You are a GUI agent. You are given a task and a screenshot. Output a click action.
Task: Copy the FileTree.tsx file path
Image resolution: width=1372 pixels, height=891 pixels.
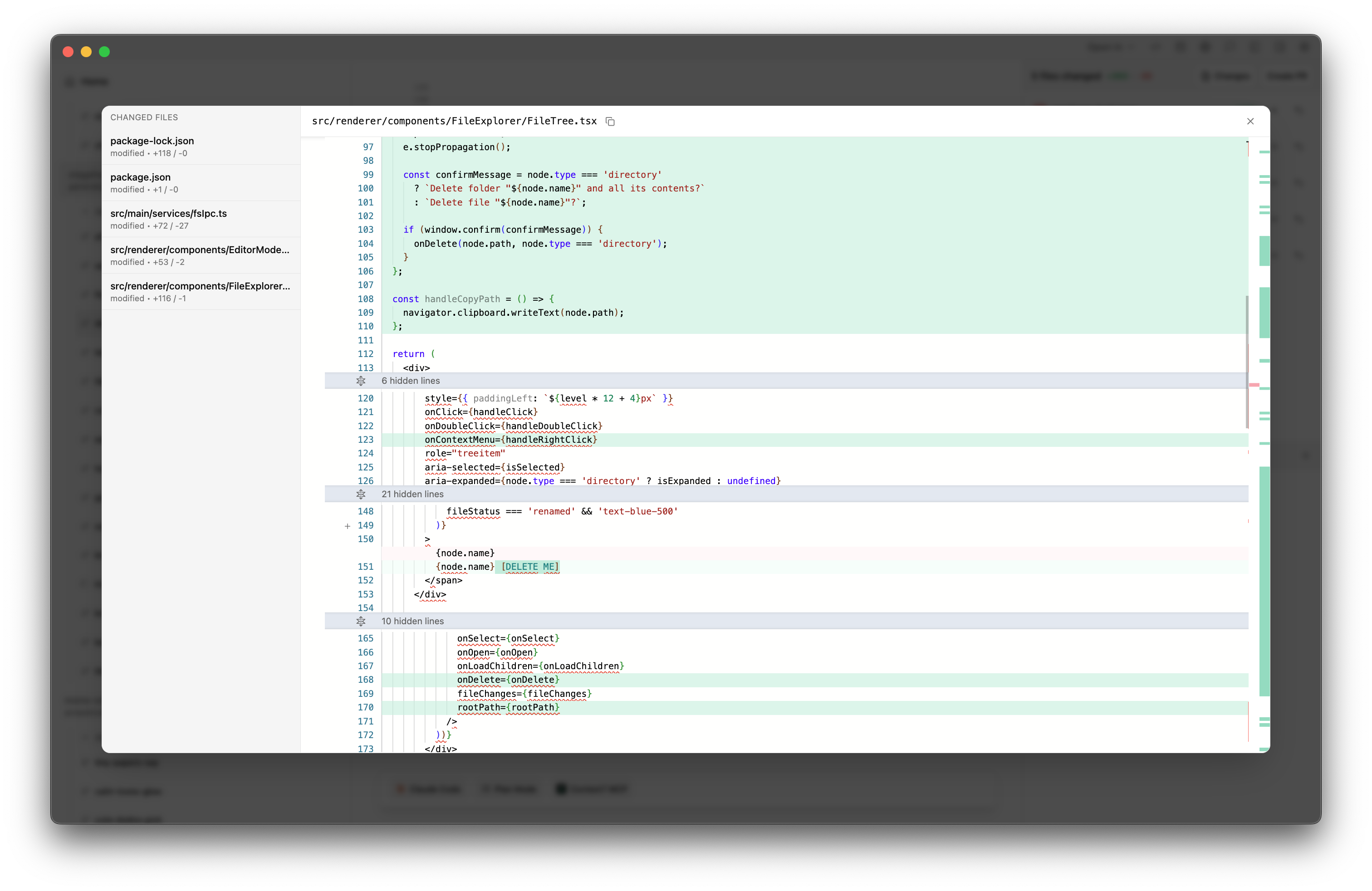[610, 121]
